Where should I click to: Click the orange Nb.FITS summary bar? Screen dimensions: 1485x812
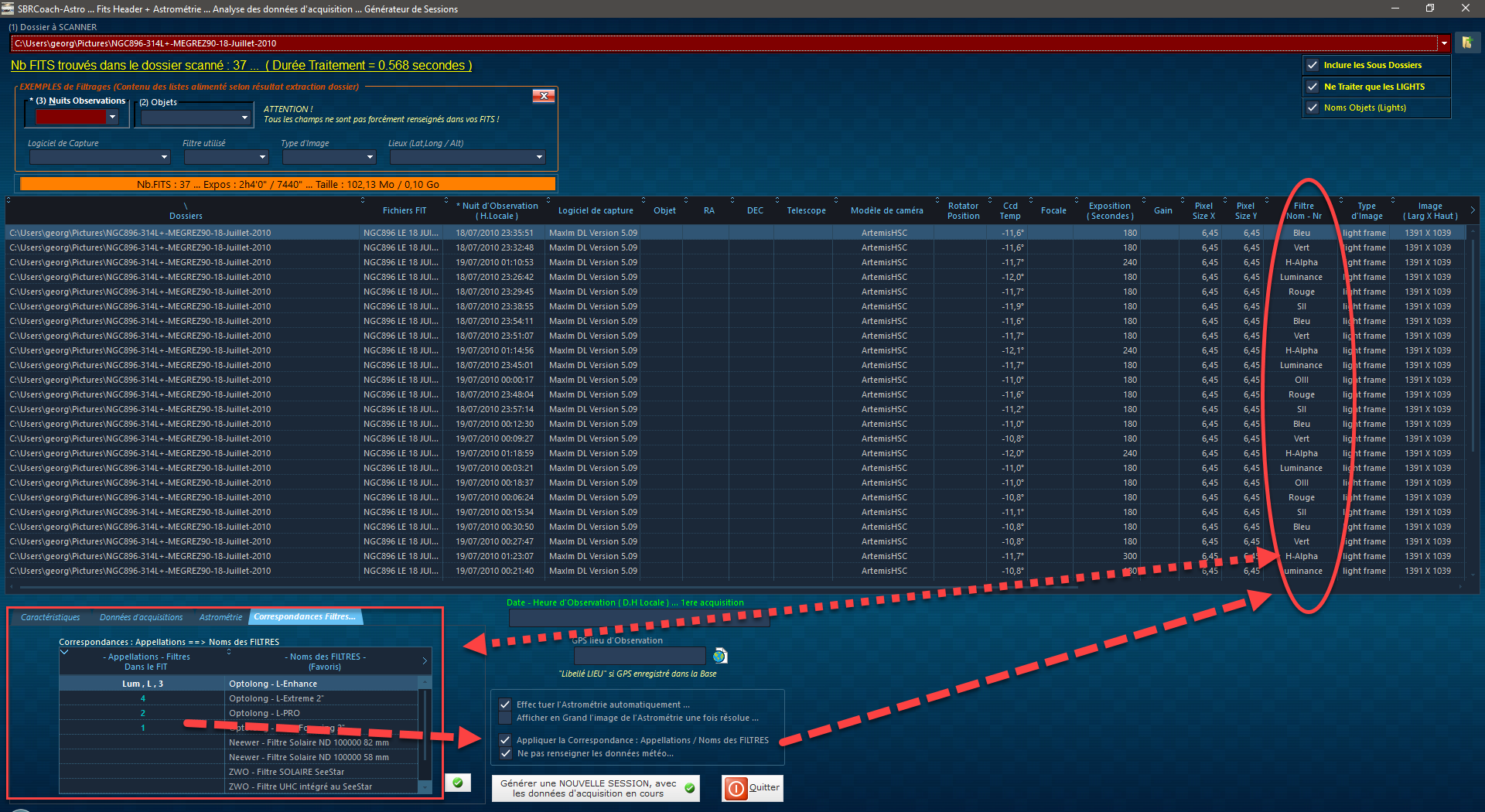[288, 184]
